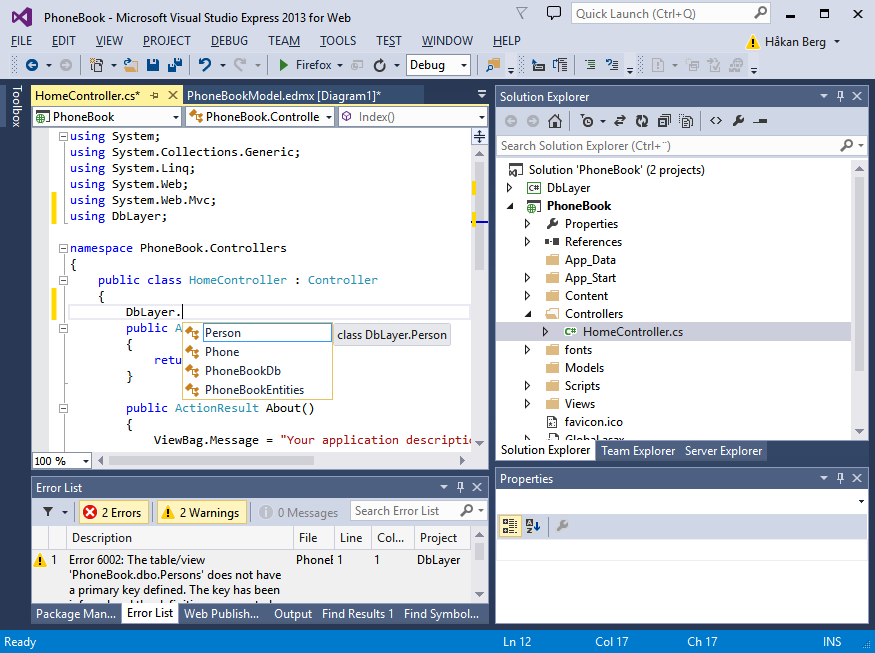This screenshot has height=653, width=875.
Task: Click the Home icon in Solution Explorer
Action: (555, 121)
